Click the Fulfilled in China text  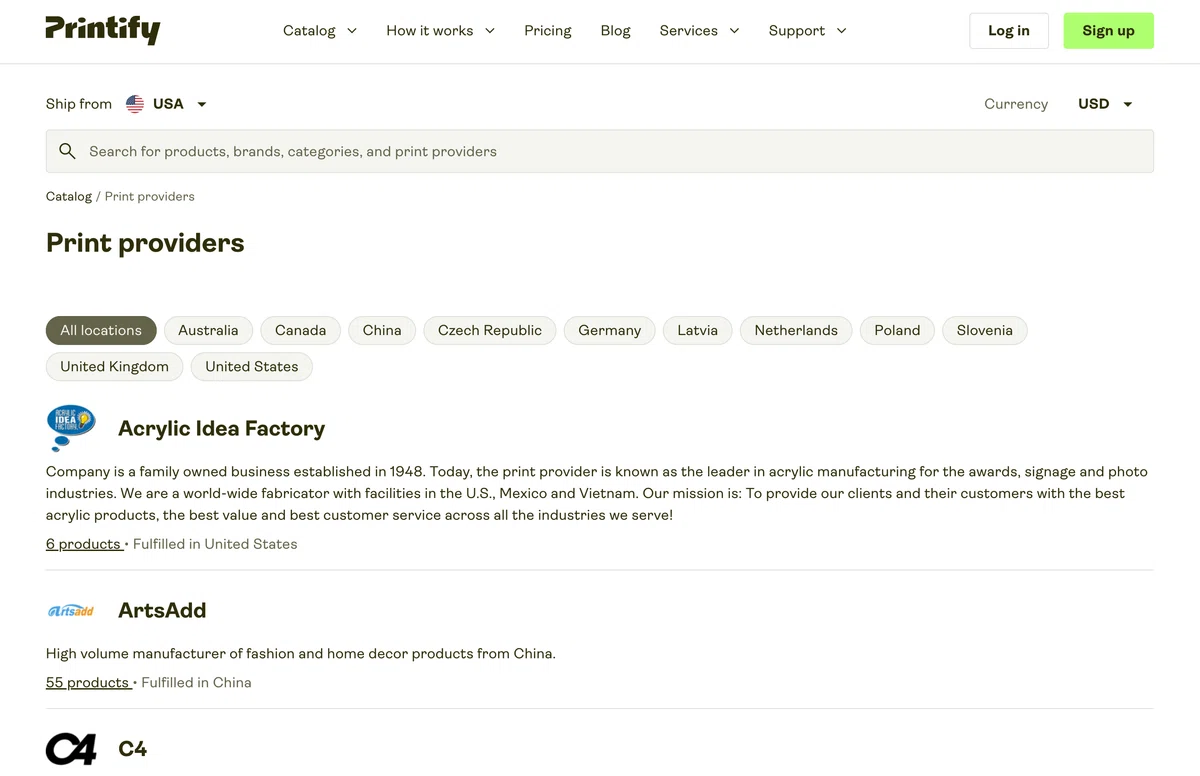click(x=196, y=682)
